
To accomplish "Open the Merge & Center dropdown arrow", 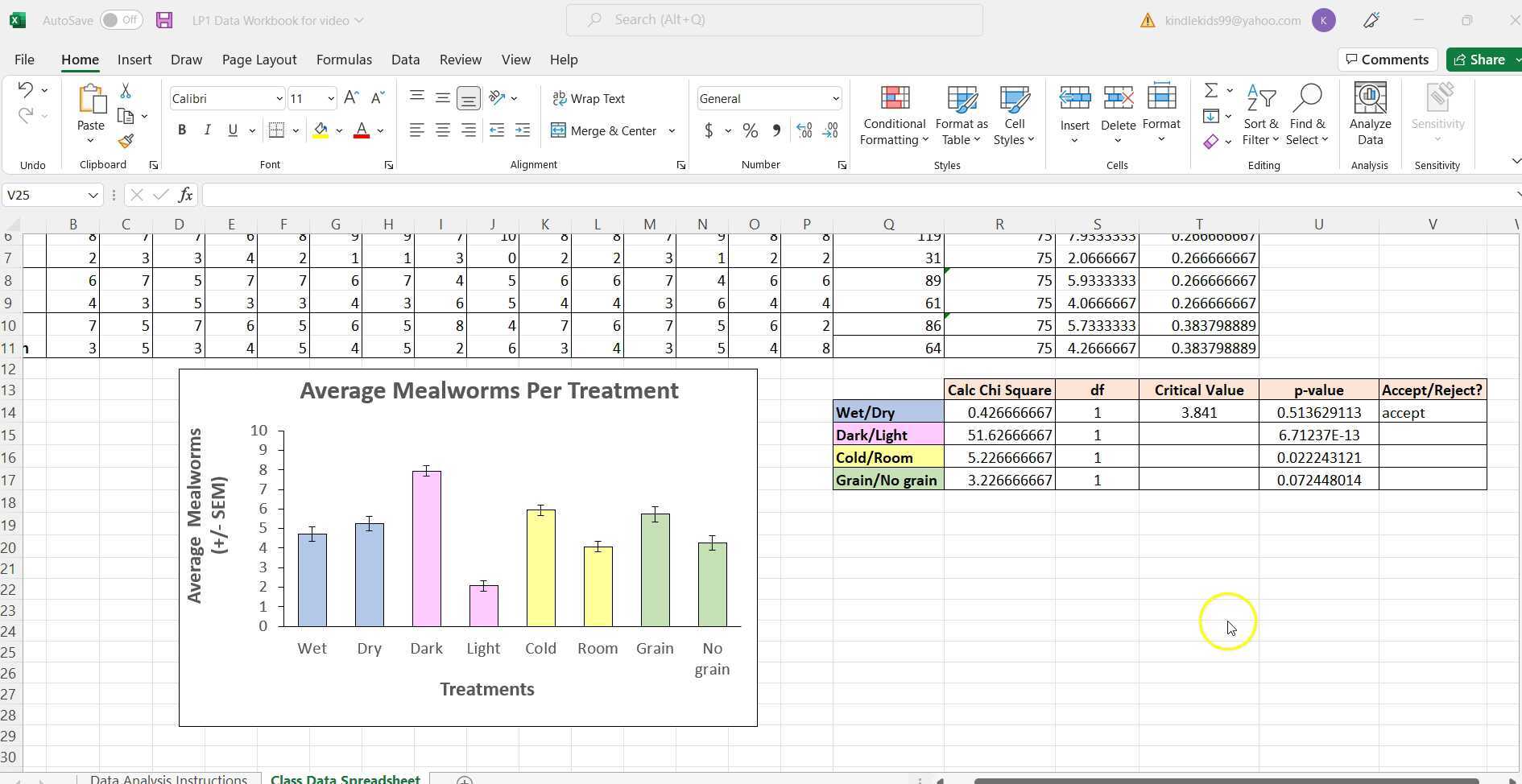I will coord(672,130).
